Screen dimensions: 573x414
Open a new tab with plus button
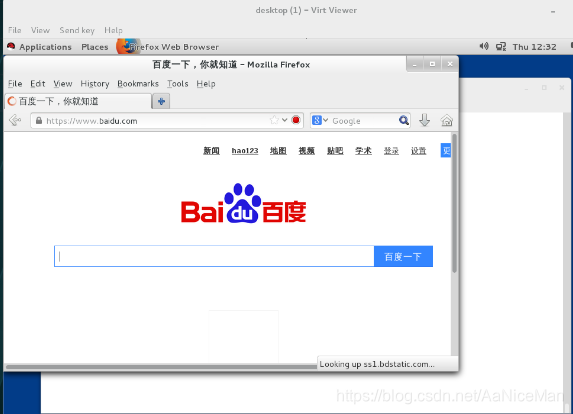tap(161, 101)
